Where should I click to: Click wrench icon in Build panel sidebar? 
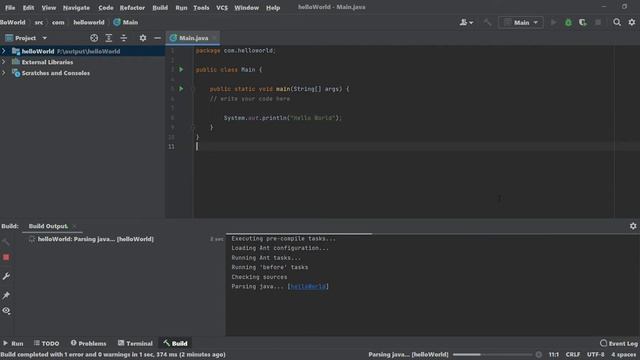(x=6, y=276)
